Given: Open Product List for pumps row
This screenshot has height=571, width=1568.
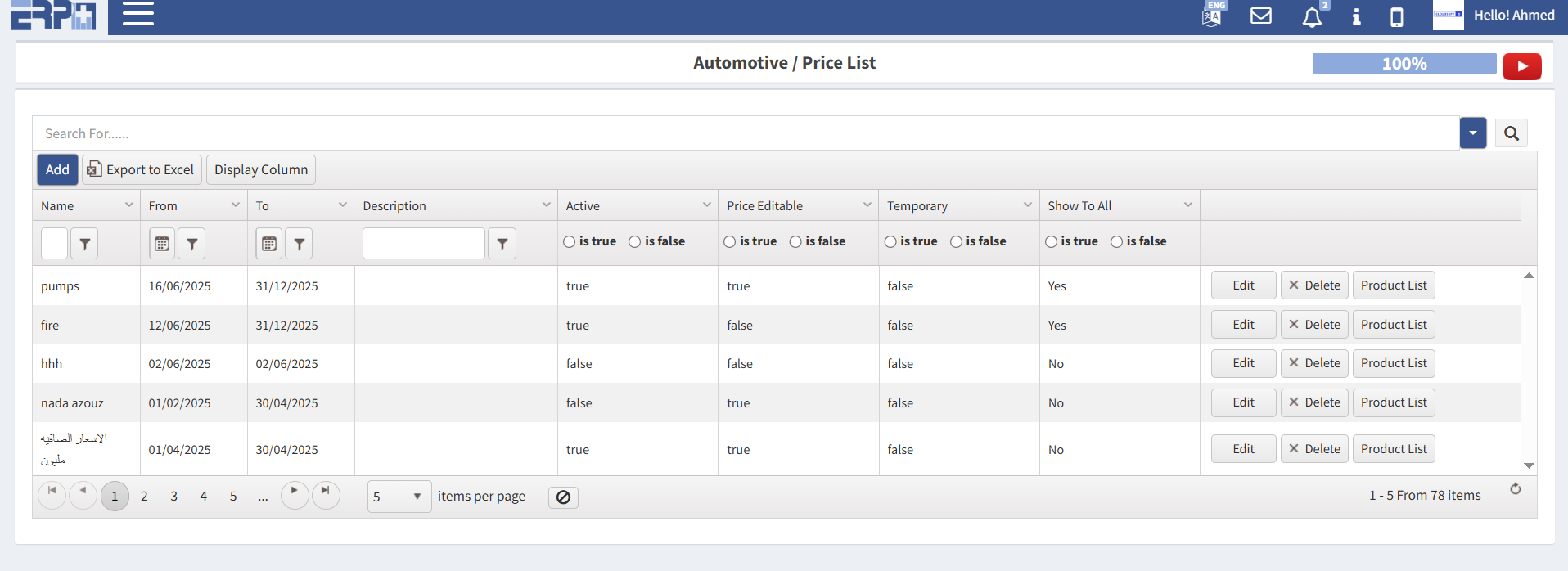Looking at the screenshot, I should 1393,285.
